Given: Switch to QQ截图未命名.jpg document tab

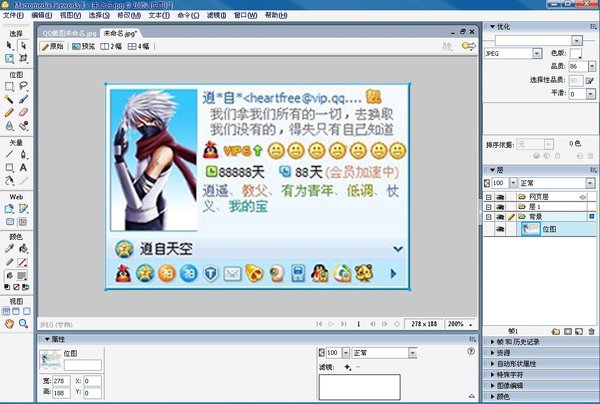Looking at the screenshot, I should click(69, 33).
